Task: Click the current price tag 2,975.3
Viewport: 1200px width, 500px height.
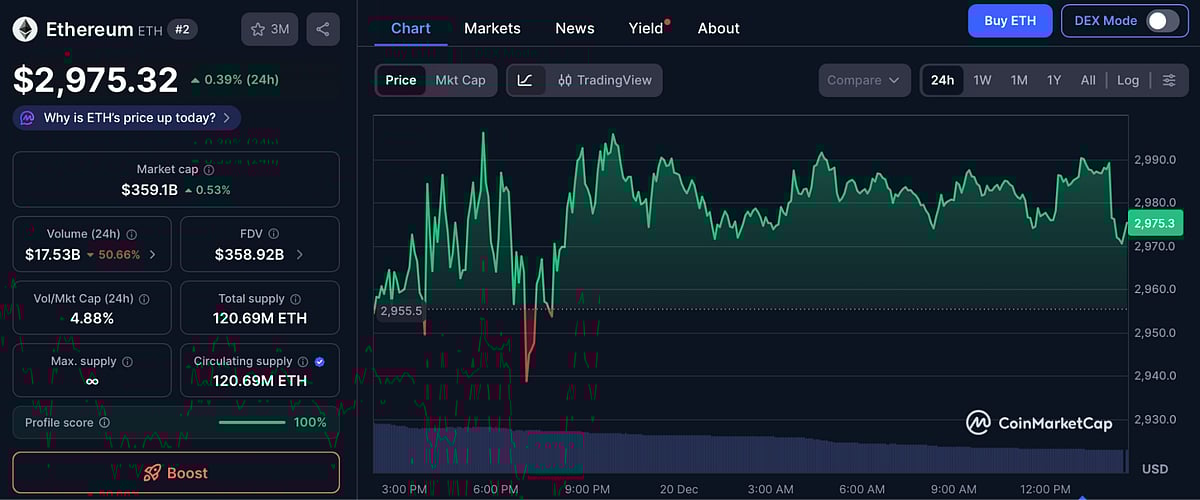Action: point(1155,224)
